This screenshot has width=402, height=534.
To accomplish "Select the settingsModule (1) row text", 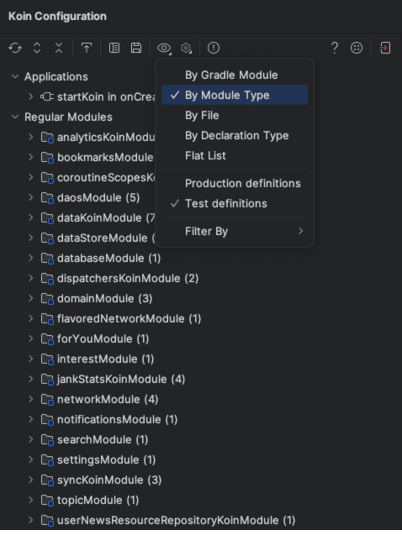I will (x=106, y=460).
